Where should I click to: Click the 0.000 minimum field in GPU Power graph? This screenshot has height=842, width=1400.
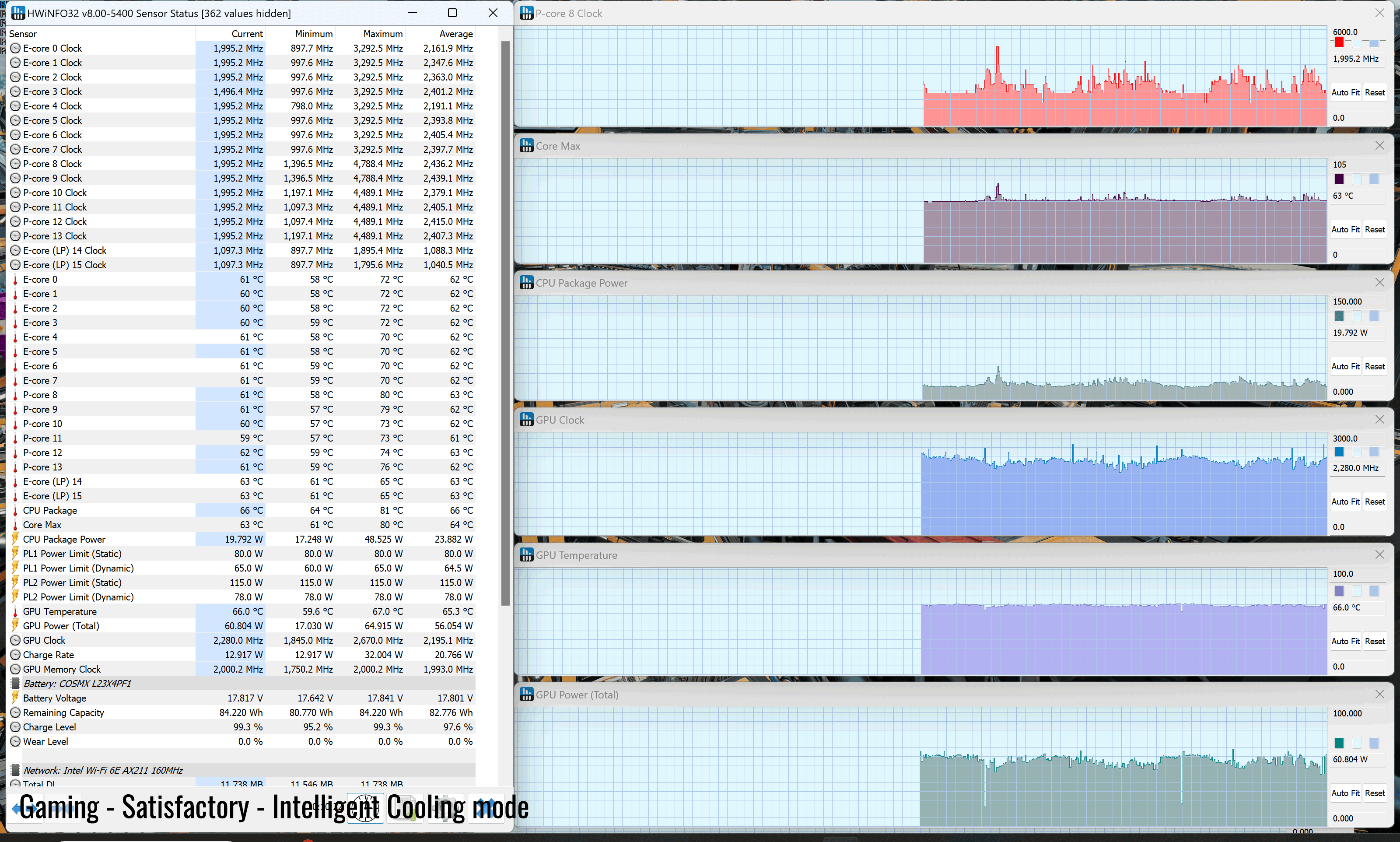point(1358,818)
